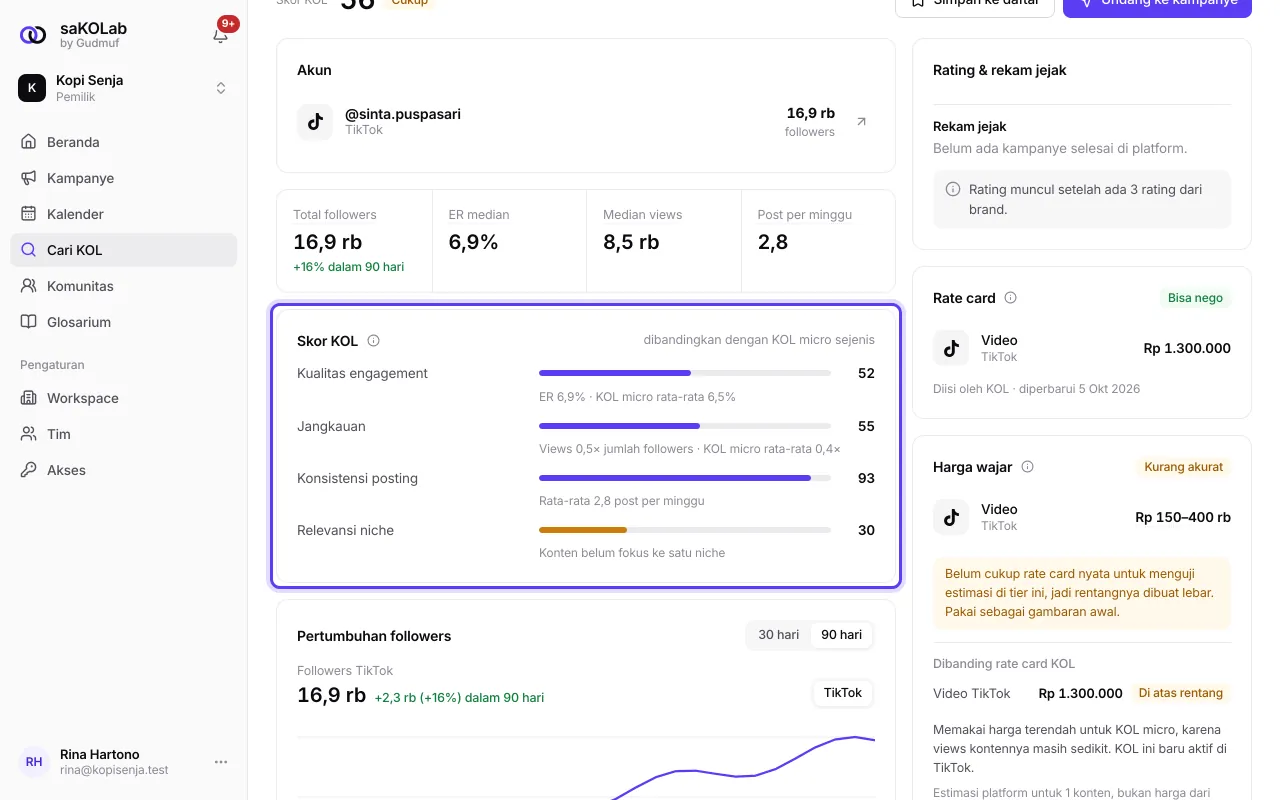
Task: Open @sinta.puspasari TikTok profile via the arrow icon
Action: [861, 122]
